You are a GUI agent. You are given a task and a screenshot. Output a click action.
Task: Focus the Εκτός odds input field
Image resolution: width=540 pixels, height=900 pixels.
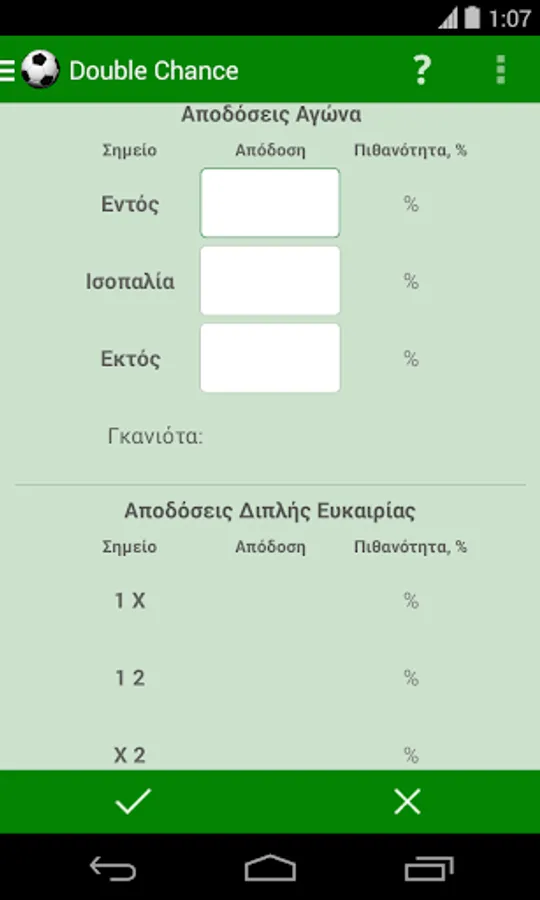pos(270,358)
